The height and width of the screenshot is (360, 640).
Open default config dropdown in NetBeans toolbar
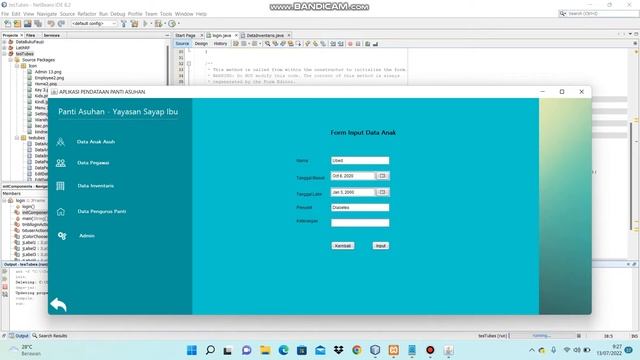pyautogui.click(x=94, y=24)
